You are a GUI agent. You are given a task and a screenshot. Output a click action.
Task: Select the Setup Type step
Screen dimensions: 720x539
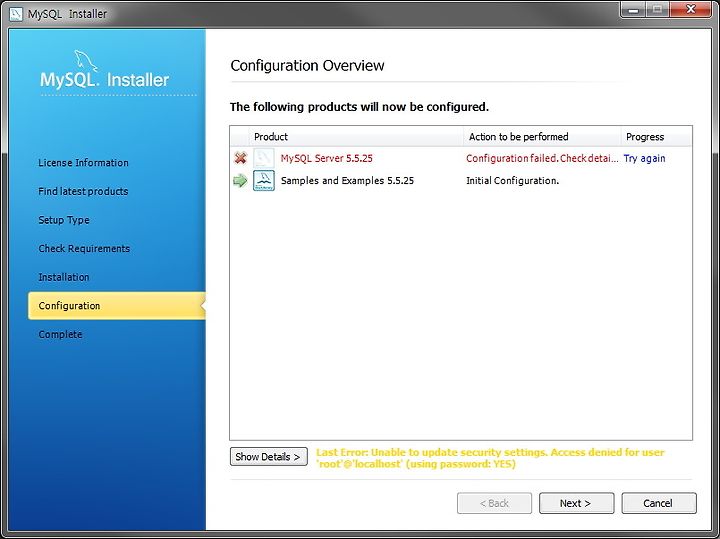64,220
